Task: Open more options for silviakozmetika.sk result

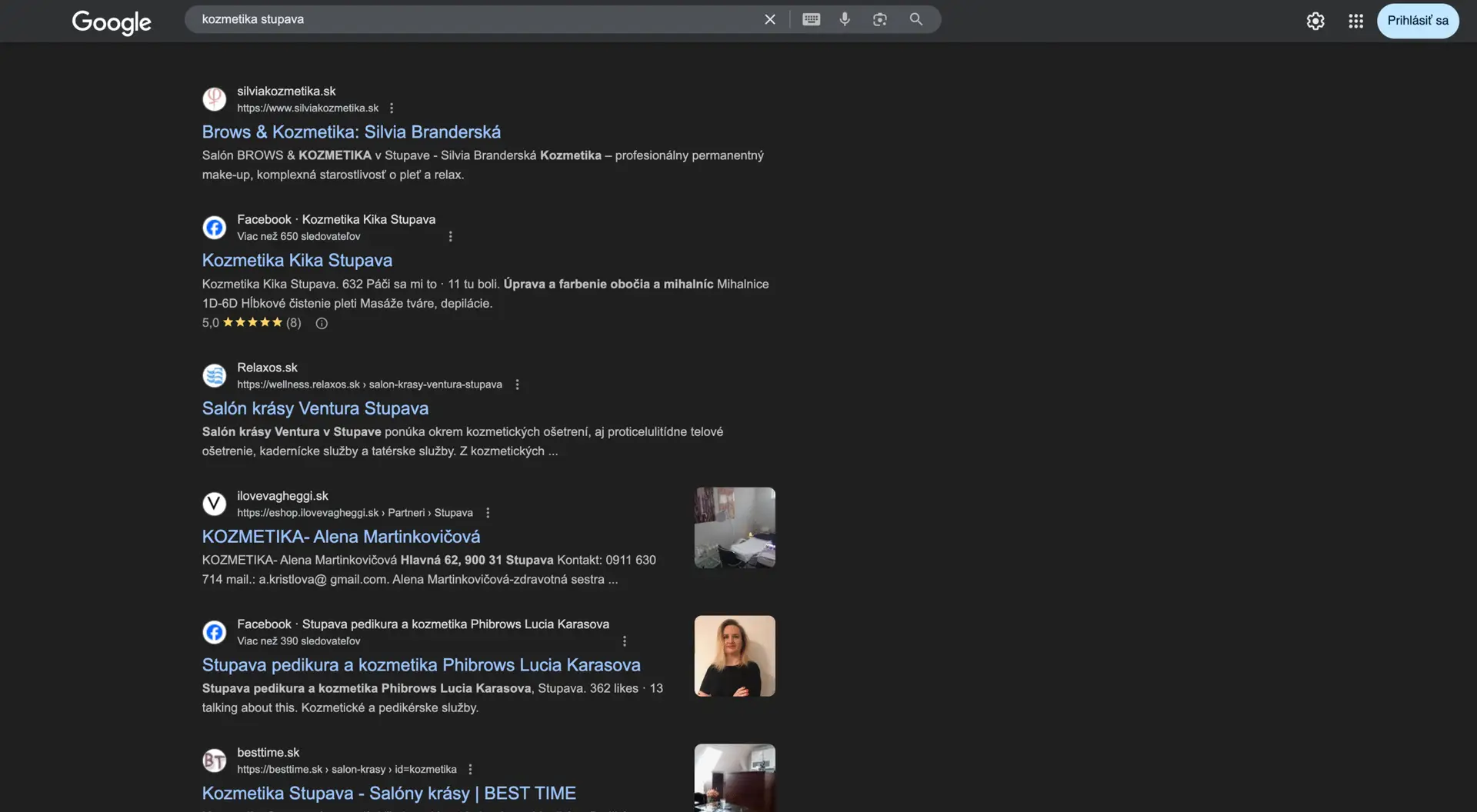Action: [392, 108]
